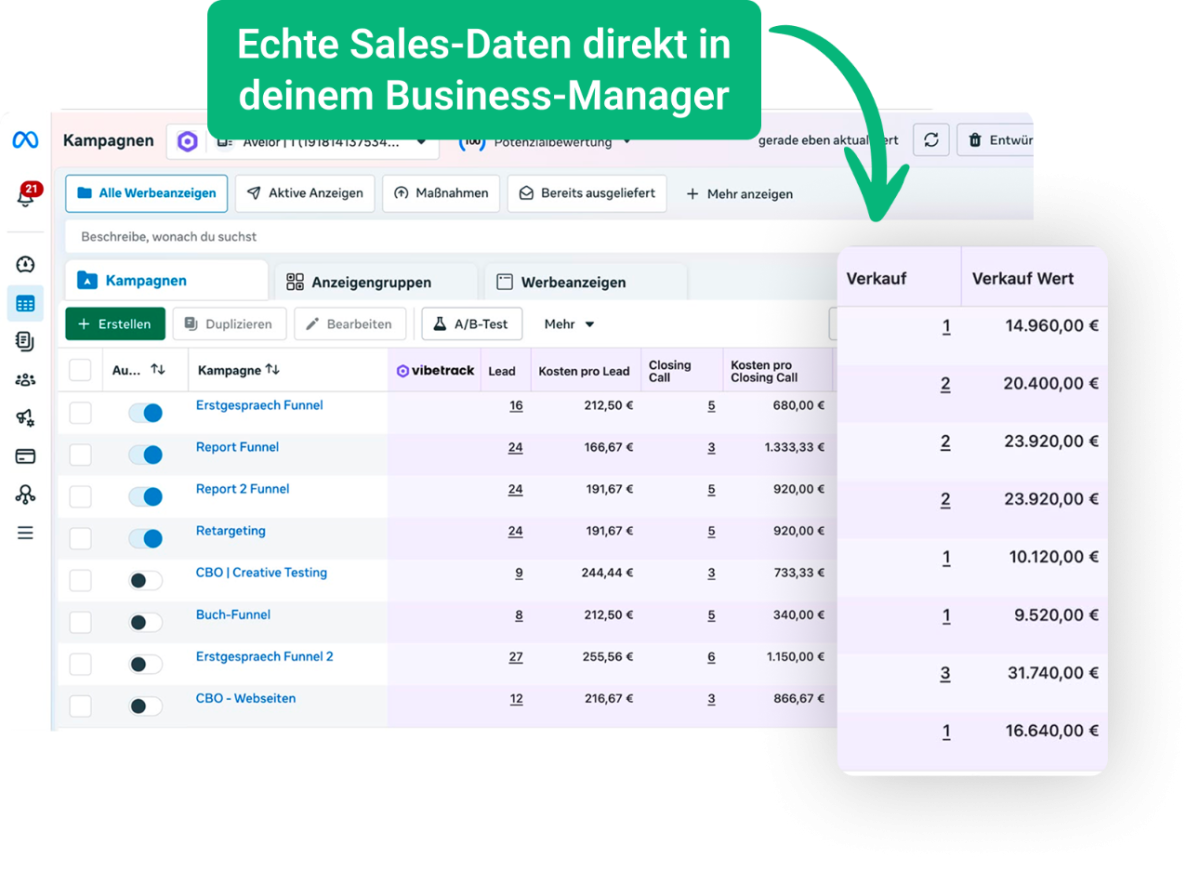Open account overview gauge icon in sidebar
Image resolution: width=1200 pixels, height=871 pixels.
pos(25,264)
